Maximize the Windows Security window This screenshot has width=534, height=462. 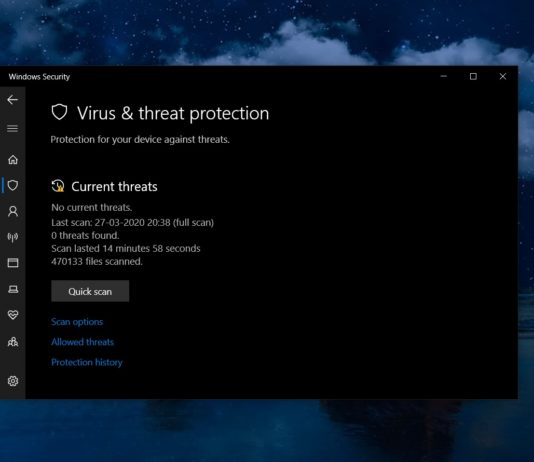[473, 76]
